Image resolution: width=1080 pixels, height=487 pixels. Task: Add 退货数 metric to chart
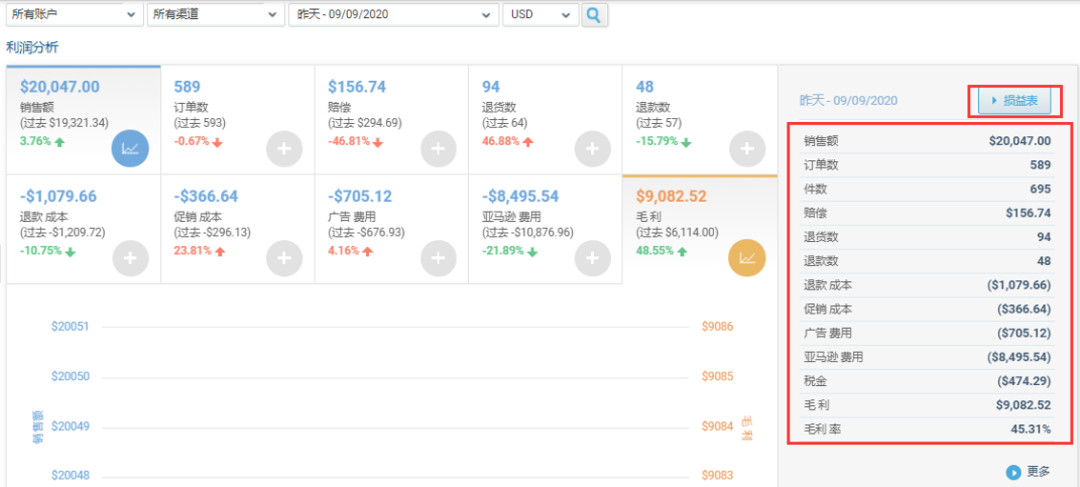point(592,148)
